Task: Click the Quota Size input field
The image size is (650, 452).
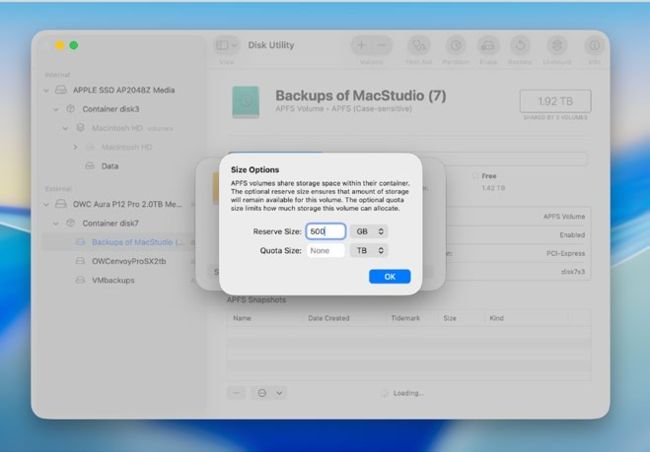Action: tap(325, 251)
